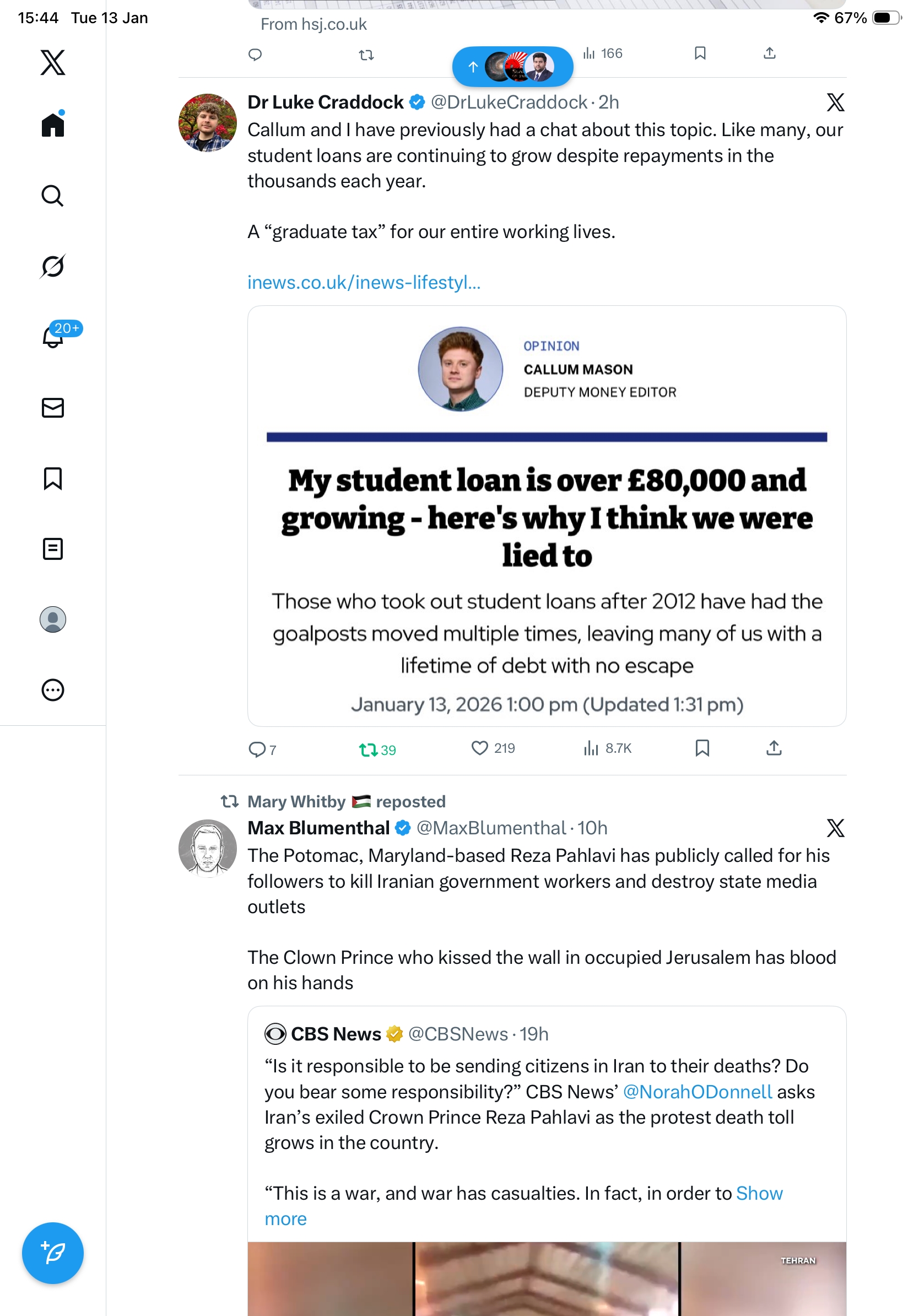Open Bookmarks in sidebar
The width and height of the screenshot is (919, 1316).
click(x=53, y=478)
